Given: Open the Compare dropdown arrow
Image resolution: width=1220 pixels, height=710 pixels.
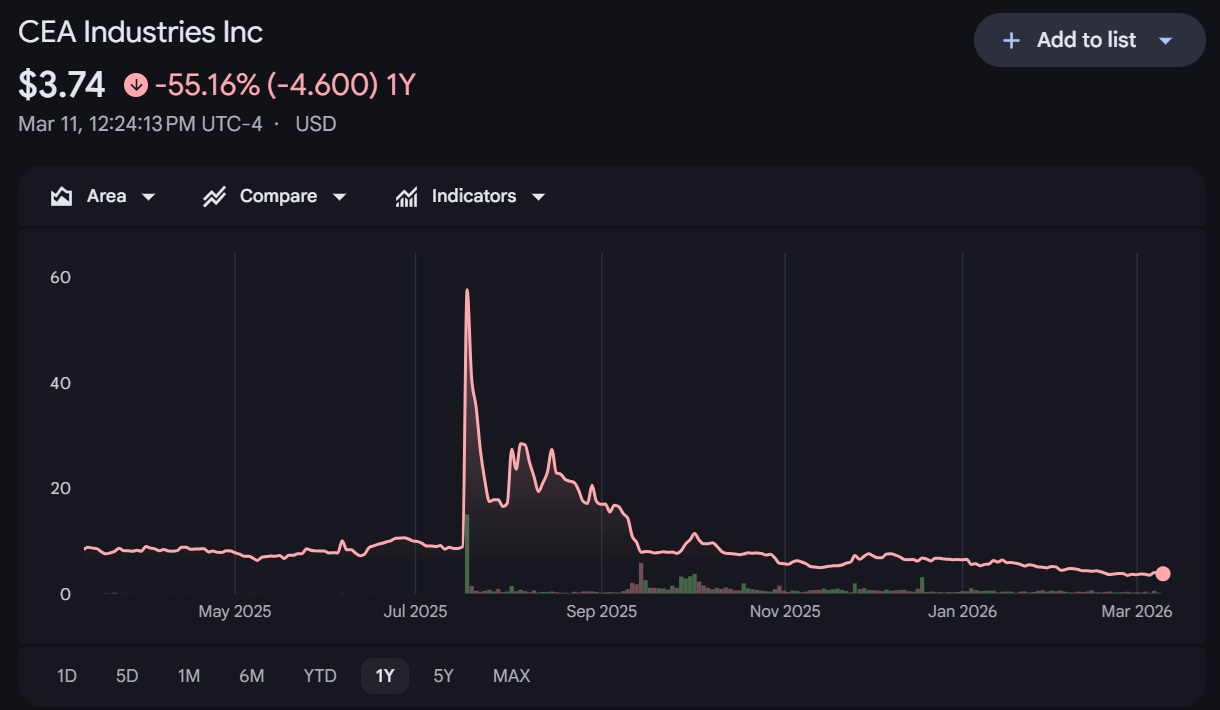Looking at the screenshot, I should click(x=339, y=196).
